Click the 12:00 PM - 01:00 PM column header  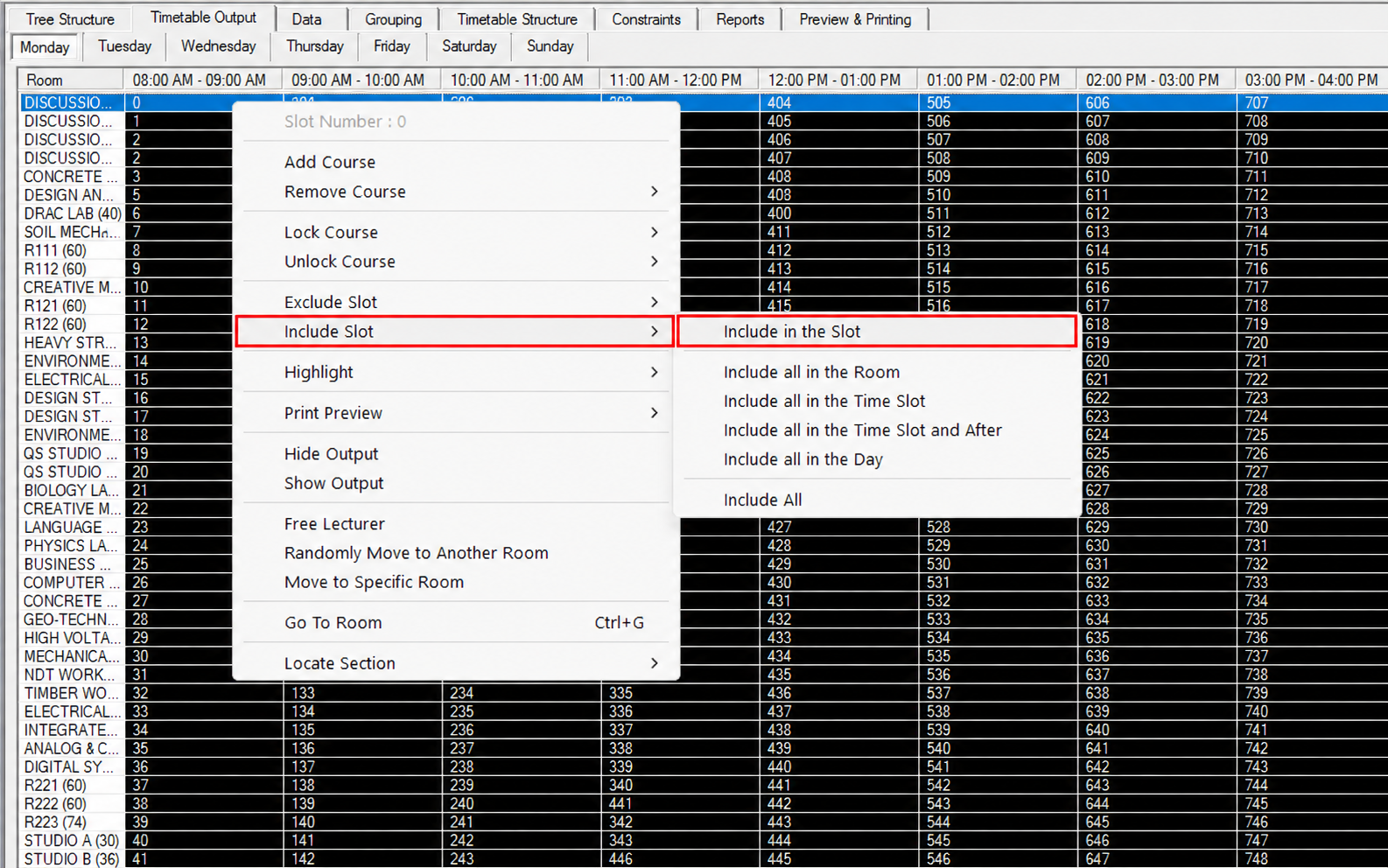pyautogui.click(x=838, y=80)
